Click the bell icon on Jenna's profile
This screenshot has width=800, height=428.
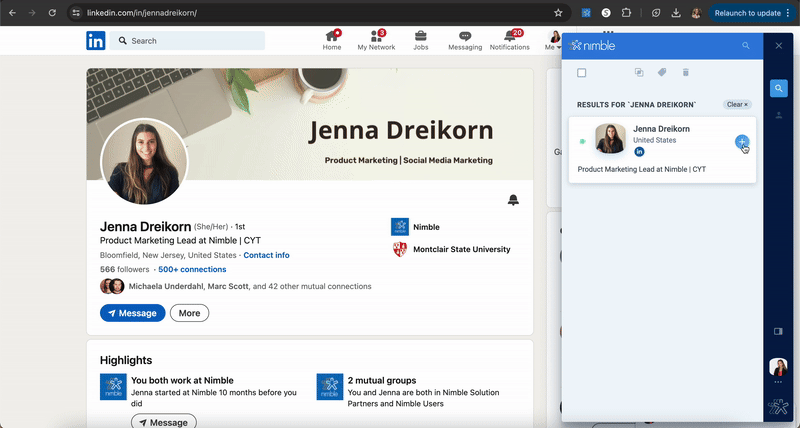[513, 200]
